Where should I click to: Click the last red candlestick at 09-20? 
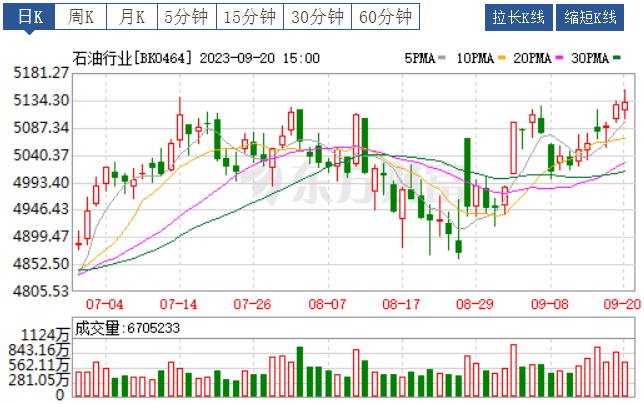tap(625, 106)
